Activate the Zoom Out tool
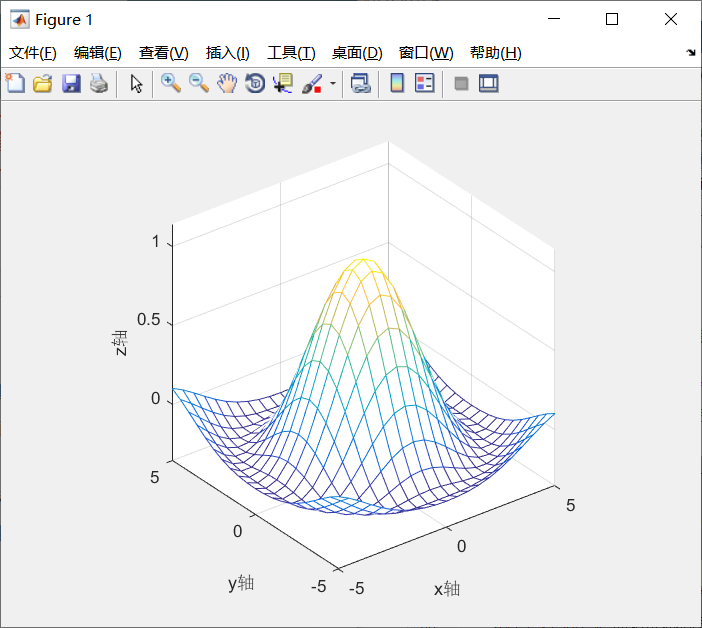This screenshot has width=702, height=628. coord(199,83)
